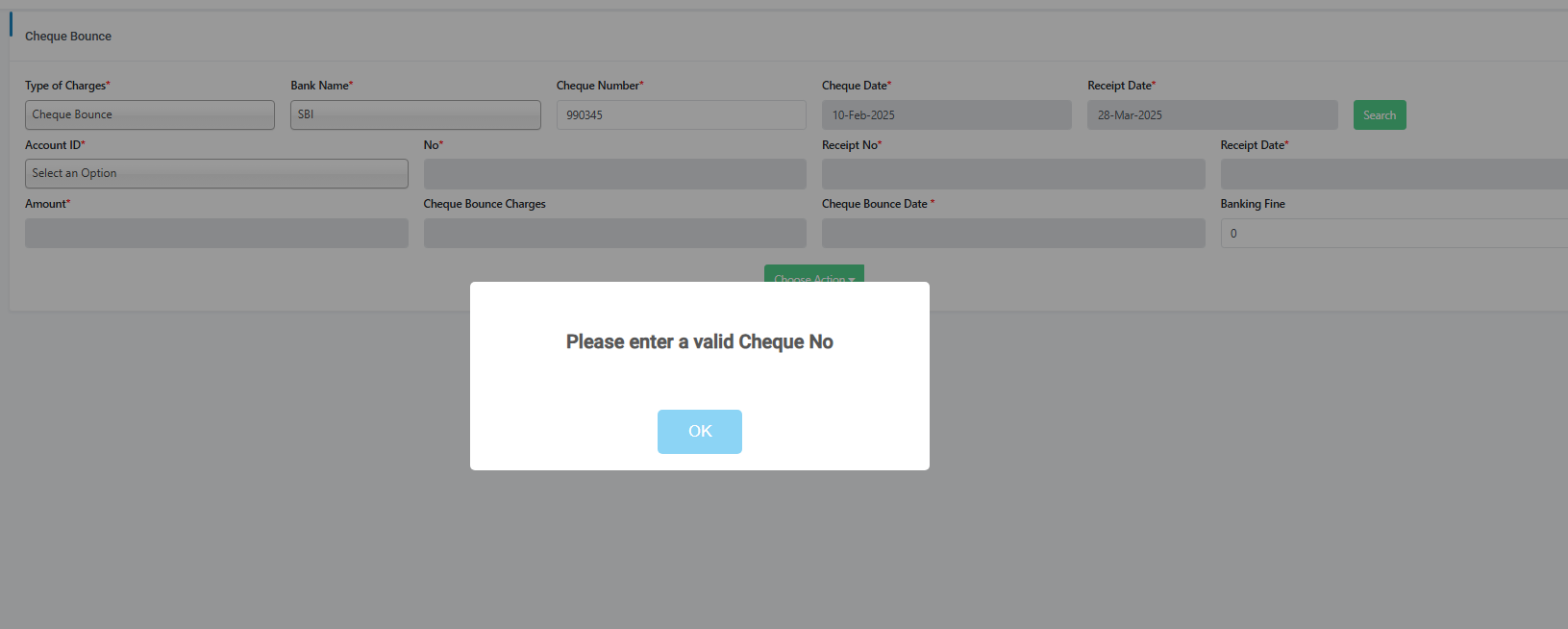Expand the Account ID Select an Option dropdown
The image size is (1568, 629).
tap(216, 173)
